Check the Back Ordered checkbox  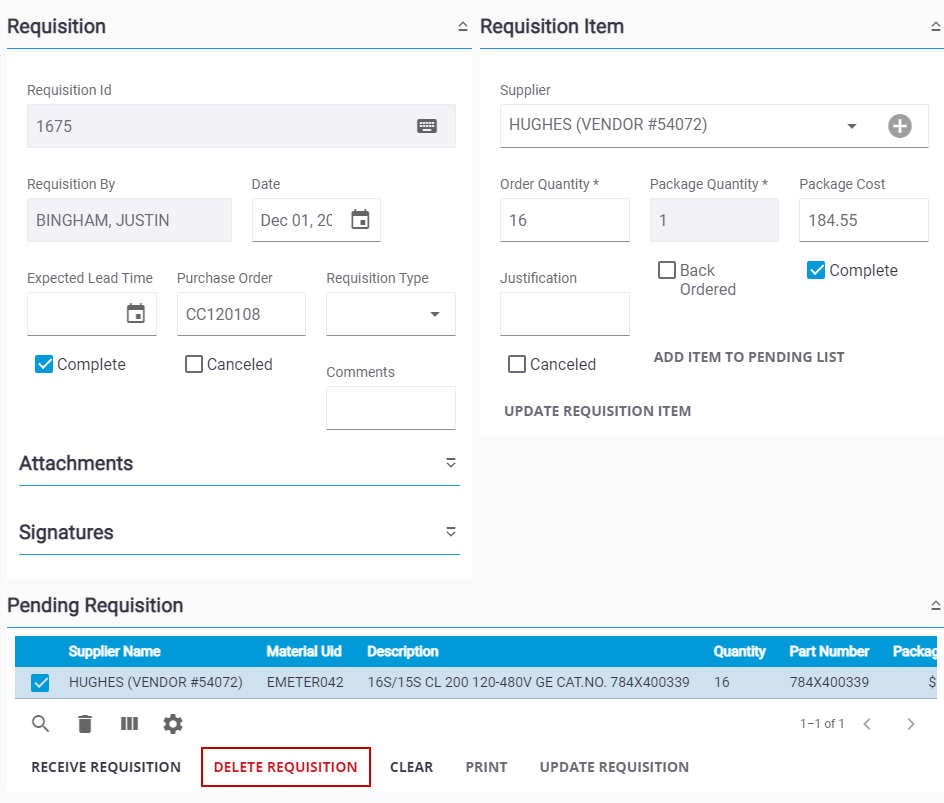click(667, 271)
